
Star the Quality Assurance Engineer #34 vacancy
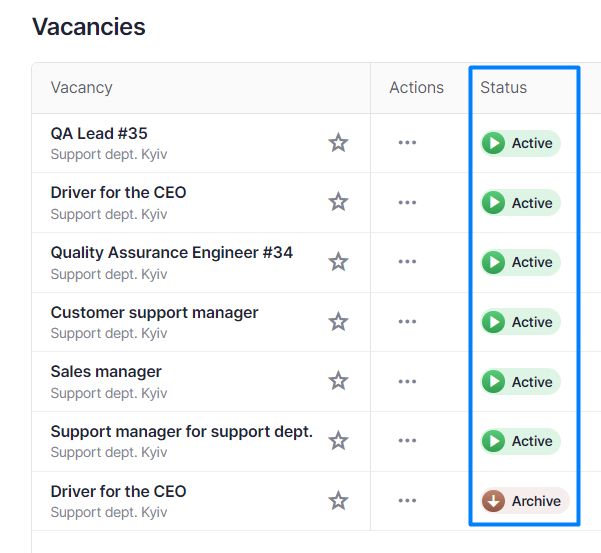click(338, 262)
